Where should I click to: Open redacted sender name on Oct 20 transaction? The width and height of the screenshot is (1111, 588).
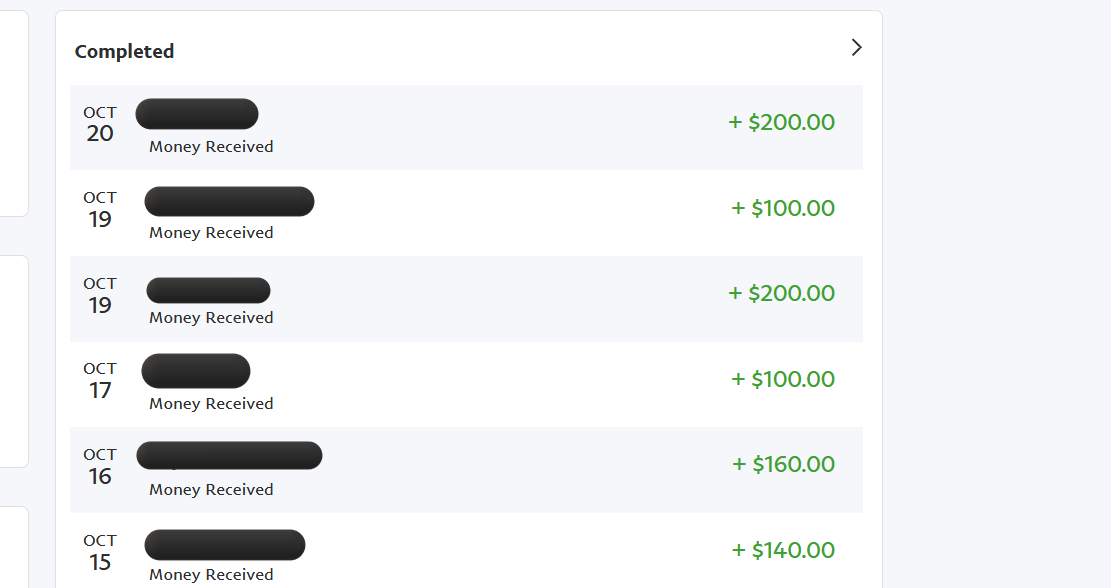[x=197, y=114]
